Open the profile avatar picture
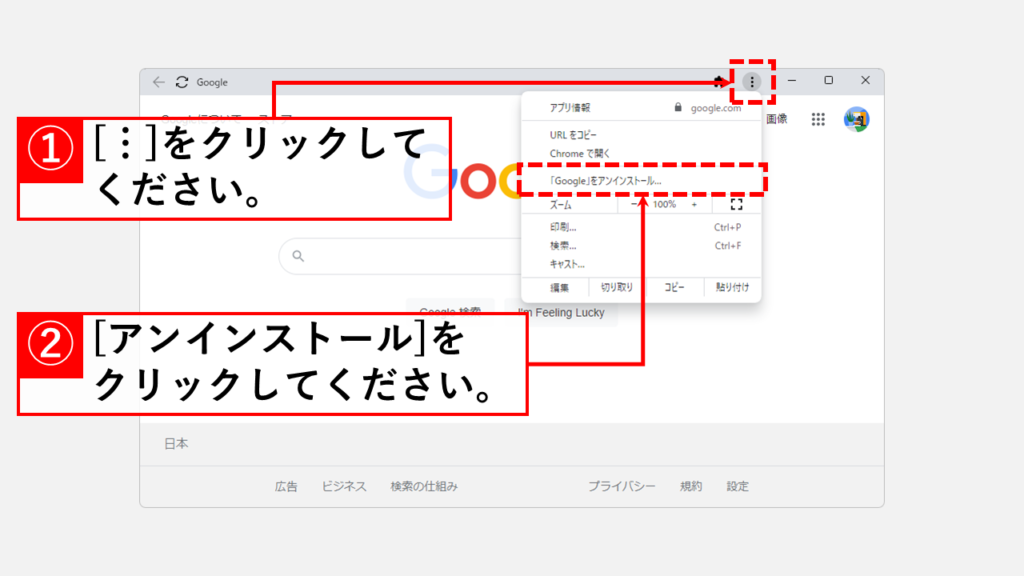The height and width of the screenshot is (576, 1024). (856, 119)
